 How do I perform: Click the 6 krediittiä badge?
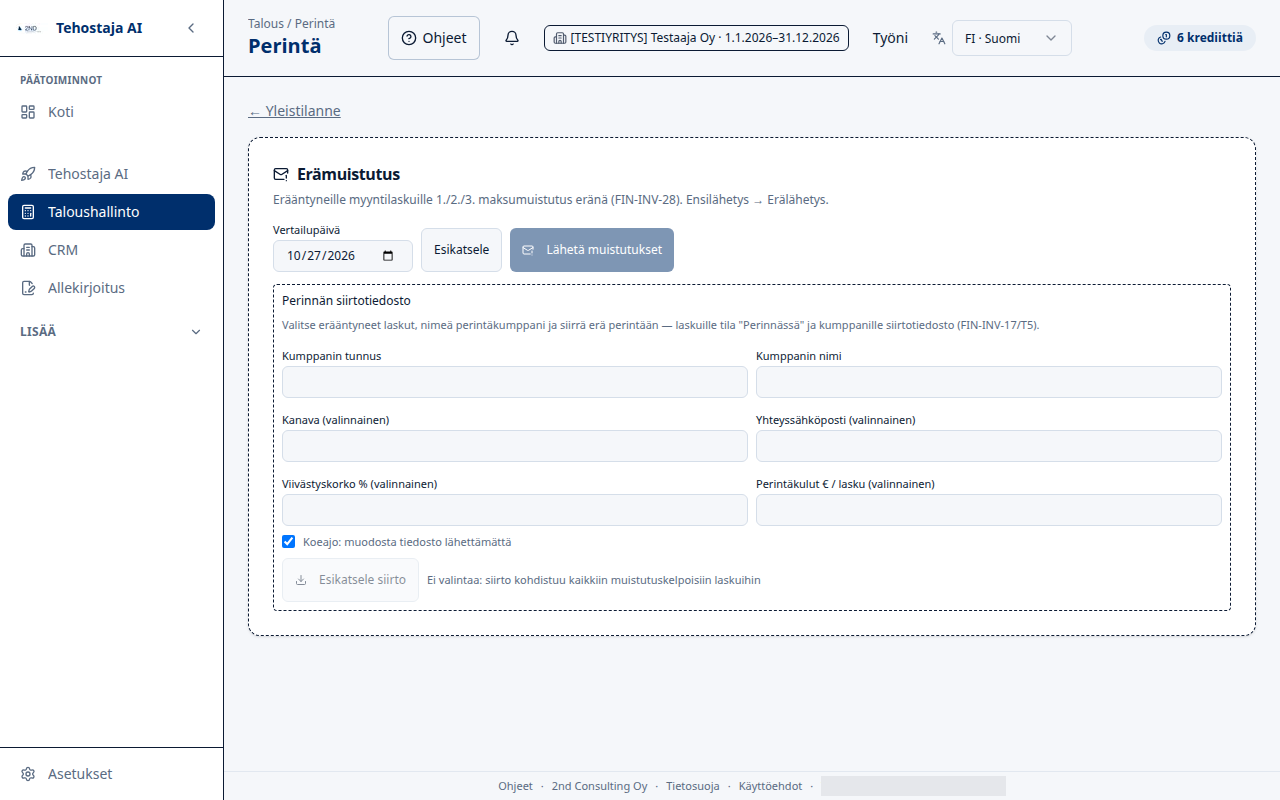(x=1199, y=38)
